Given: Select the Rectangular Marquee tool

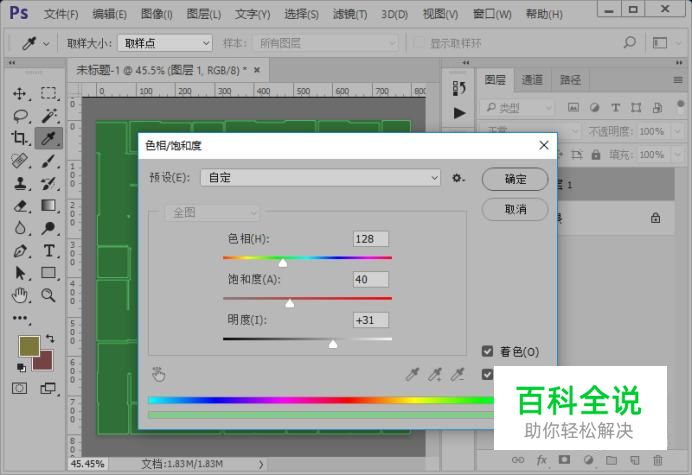Looking at the screenshot, I should (49, 93).
